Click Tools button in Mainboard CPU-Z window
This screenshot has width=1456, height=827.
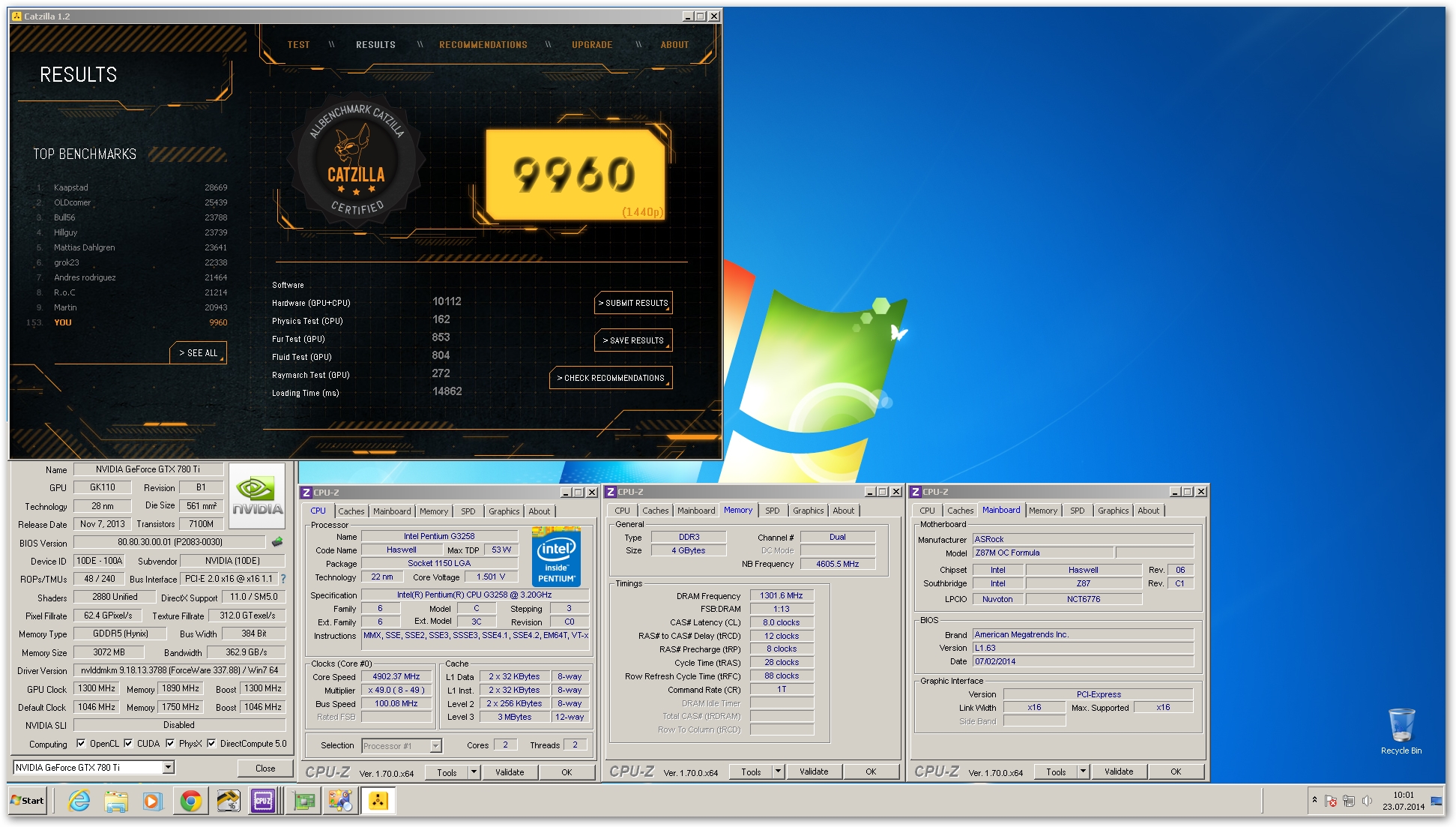(1056, 772)
